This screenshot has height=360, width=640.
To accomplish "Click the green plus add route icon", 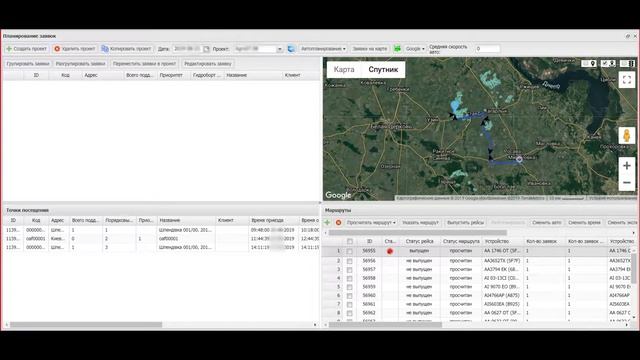I will tap(327, 222).
